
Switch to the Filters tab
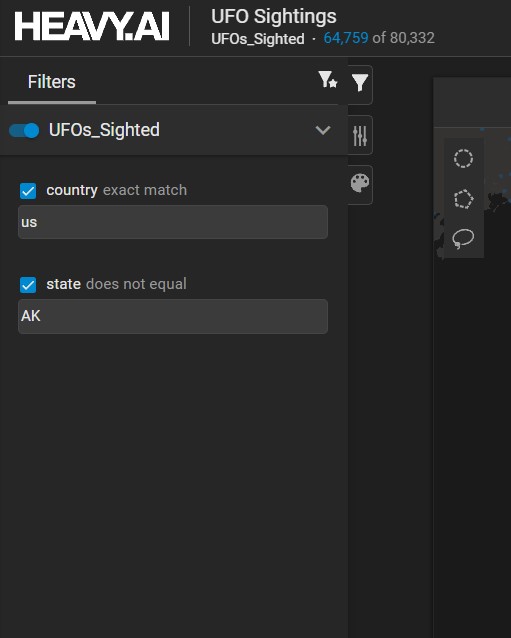coord(52,82)
